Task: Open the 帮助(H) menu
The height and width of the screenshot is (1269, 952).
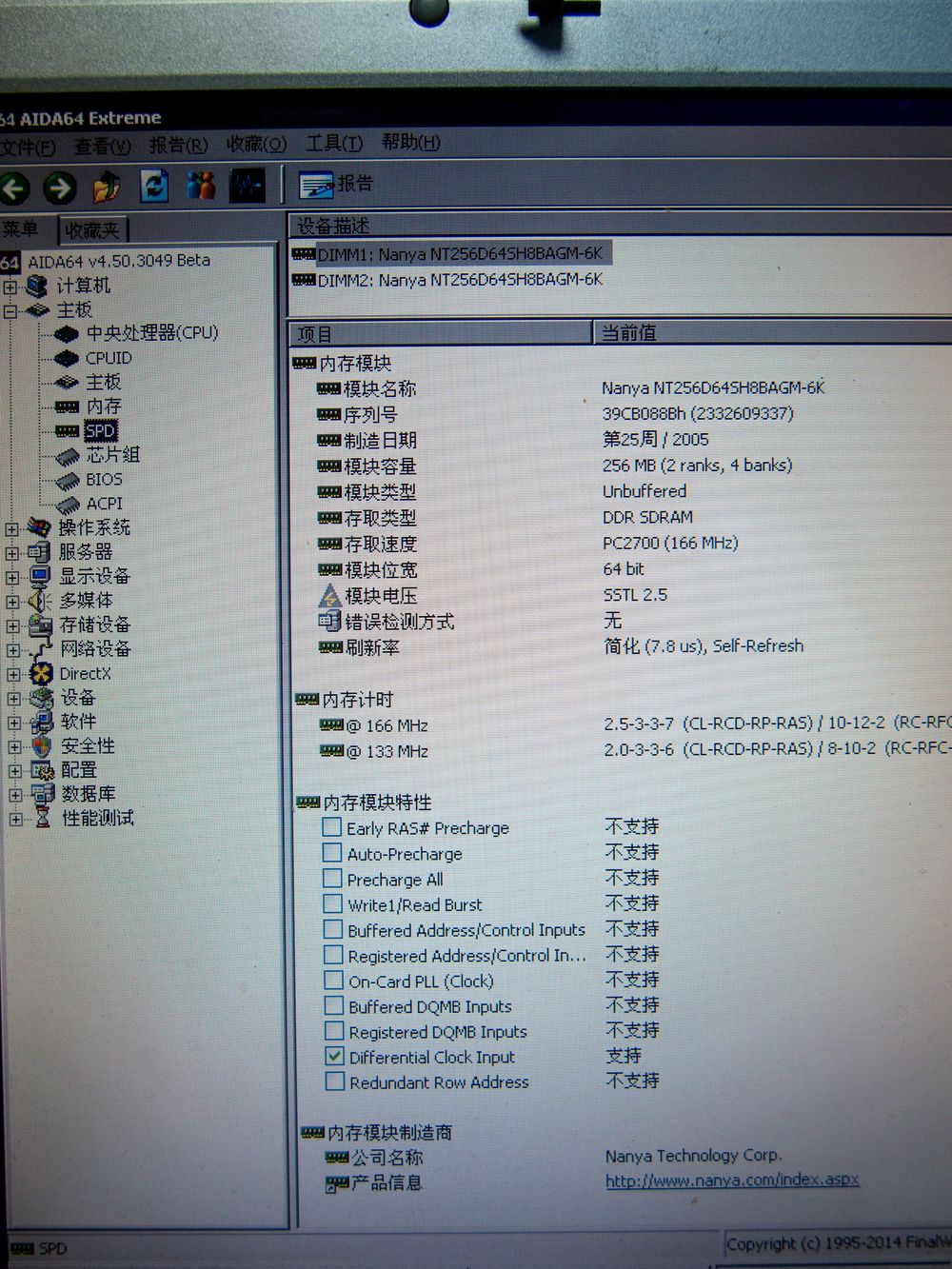Action: click(411, 142)
